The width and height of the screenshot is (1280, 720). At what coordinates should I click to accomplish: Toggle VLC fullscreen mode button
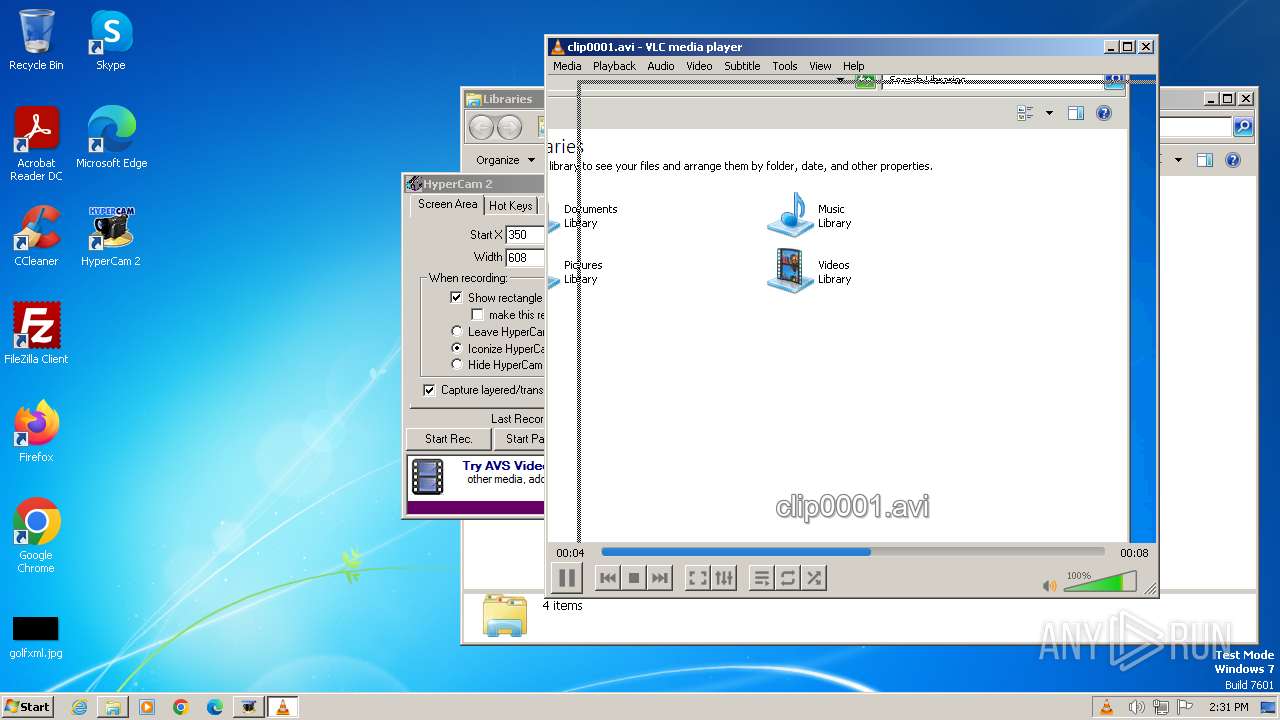[698, 578]
